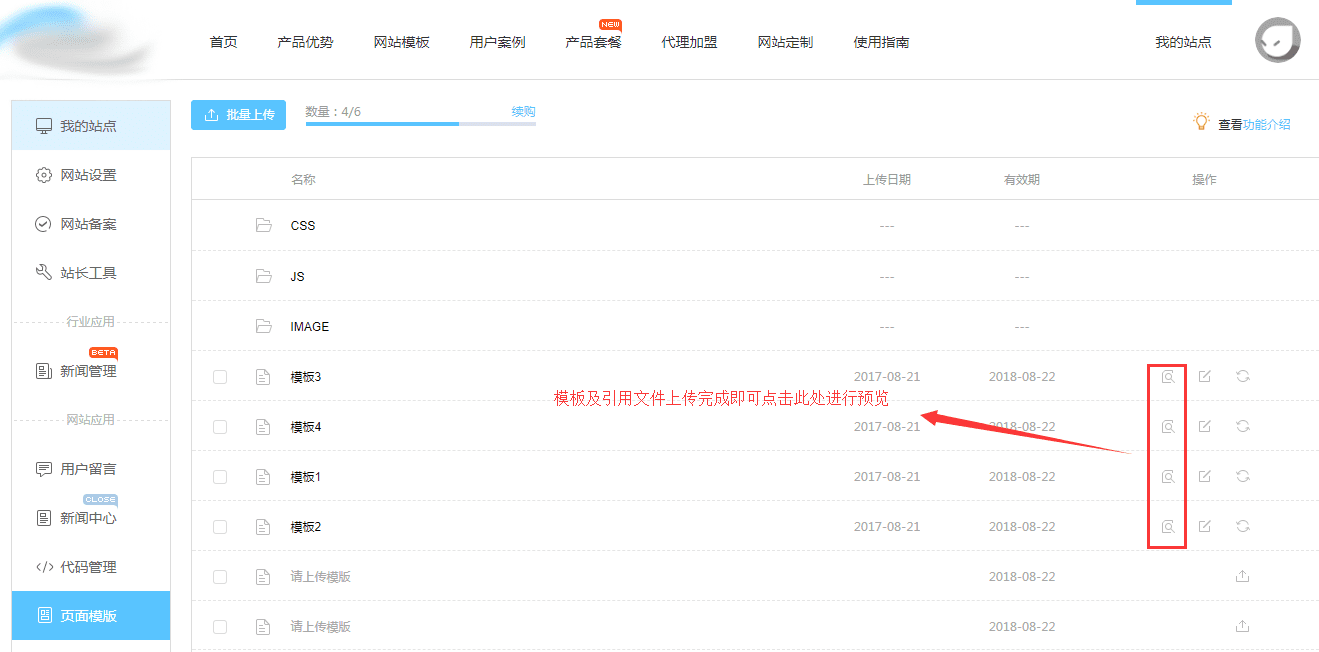
Task: Select 新闻中心 in sidebar
Action: [x=91, y=518]
